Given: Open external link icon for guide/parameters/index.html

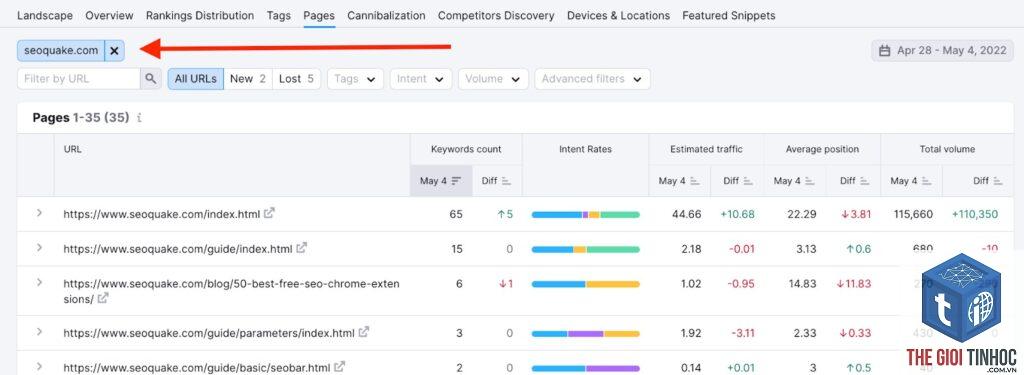Looking at the screenshot, I should [364, 333].
